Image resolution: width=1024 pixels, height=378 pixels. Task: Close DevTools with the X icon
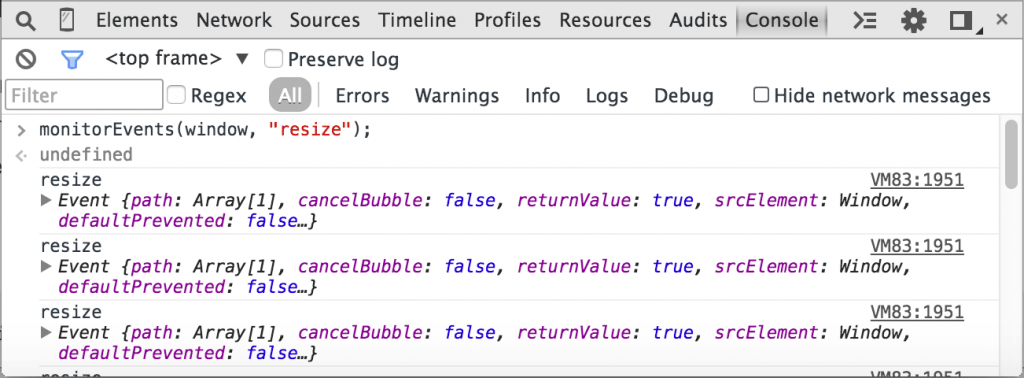(1002, 20)
